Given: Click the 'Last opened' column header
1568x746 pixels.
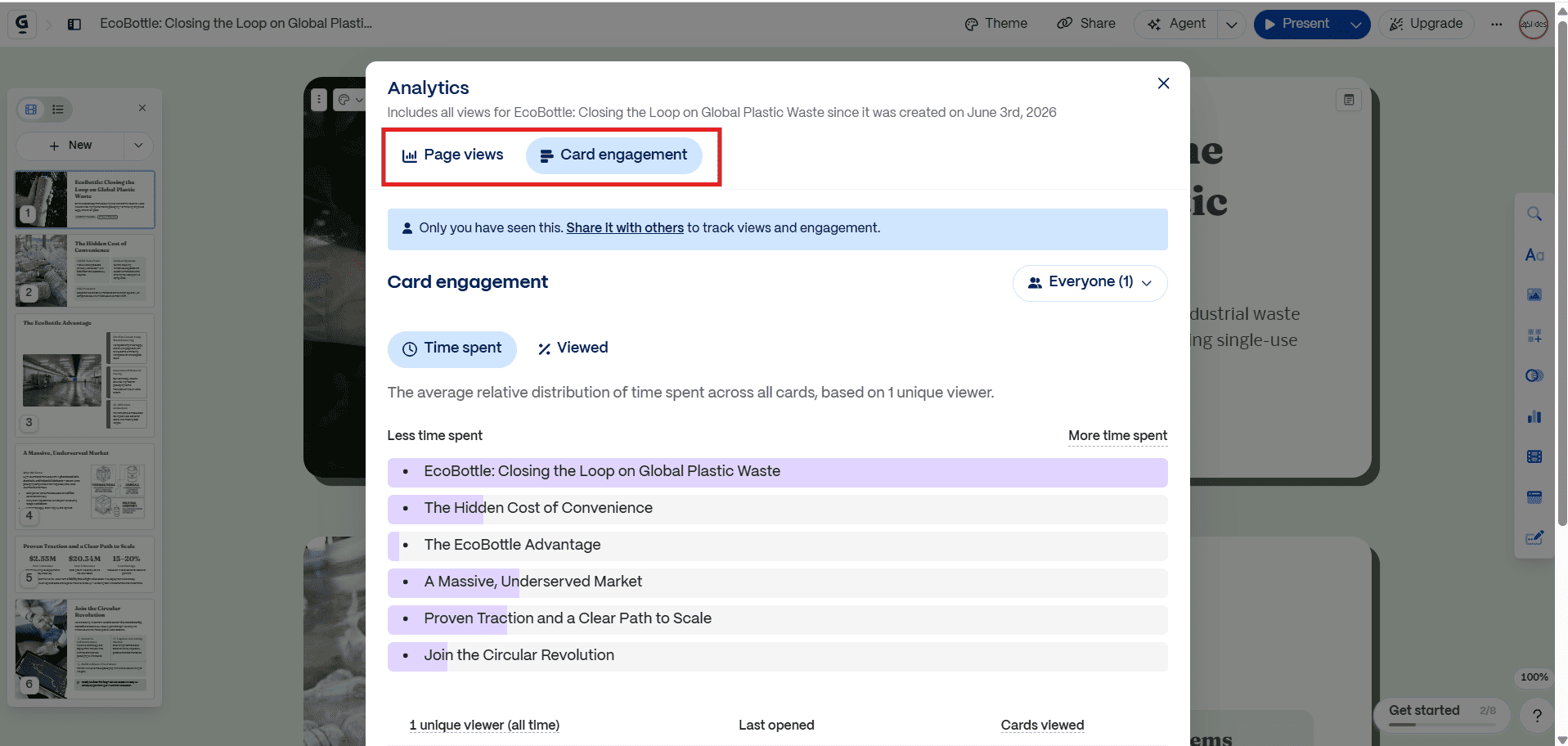Looking at the screenshot, I should pos(776,726).
